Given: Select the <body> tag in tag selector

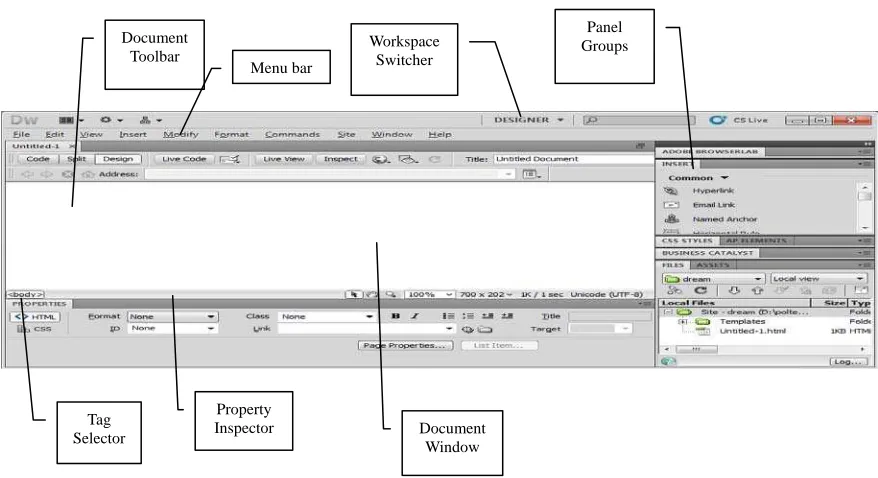Looking at the screenshot, I should click(25, 294).
